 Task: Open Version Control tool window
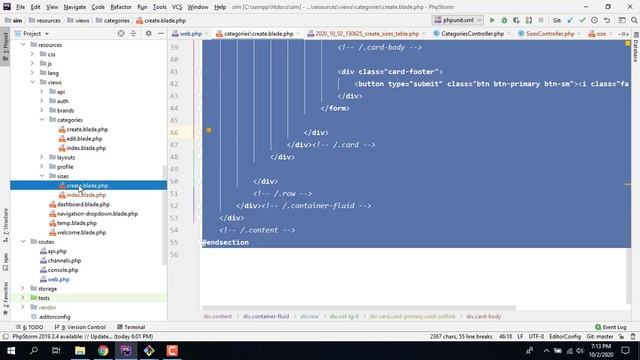click(80, 327)
